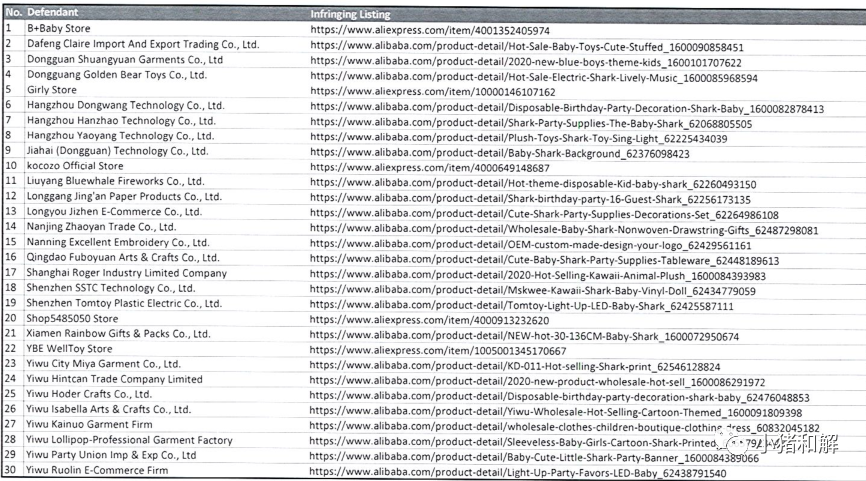Open the aliexpress item 1005001345170667 link

pos(438,351)
